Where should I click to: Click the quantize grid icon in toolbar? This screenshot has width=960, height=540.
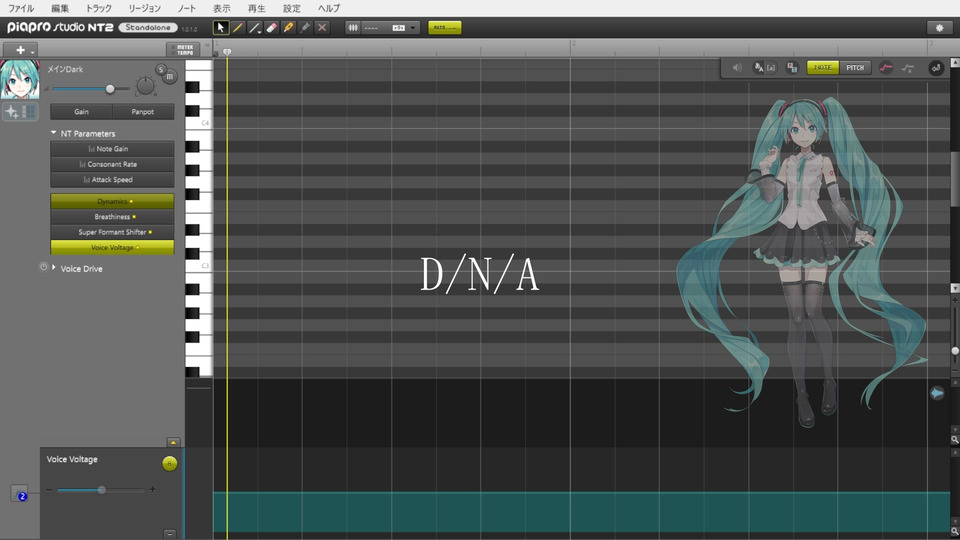click(x=353, y=28)
